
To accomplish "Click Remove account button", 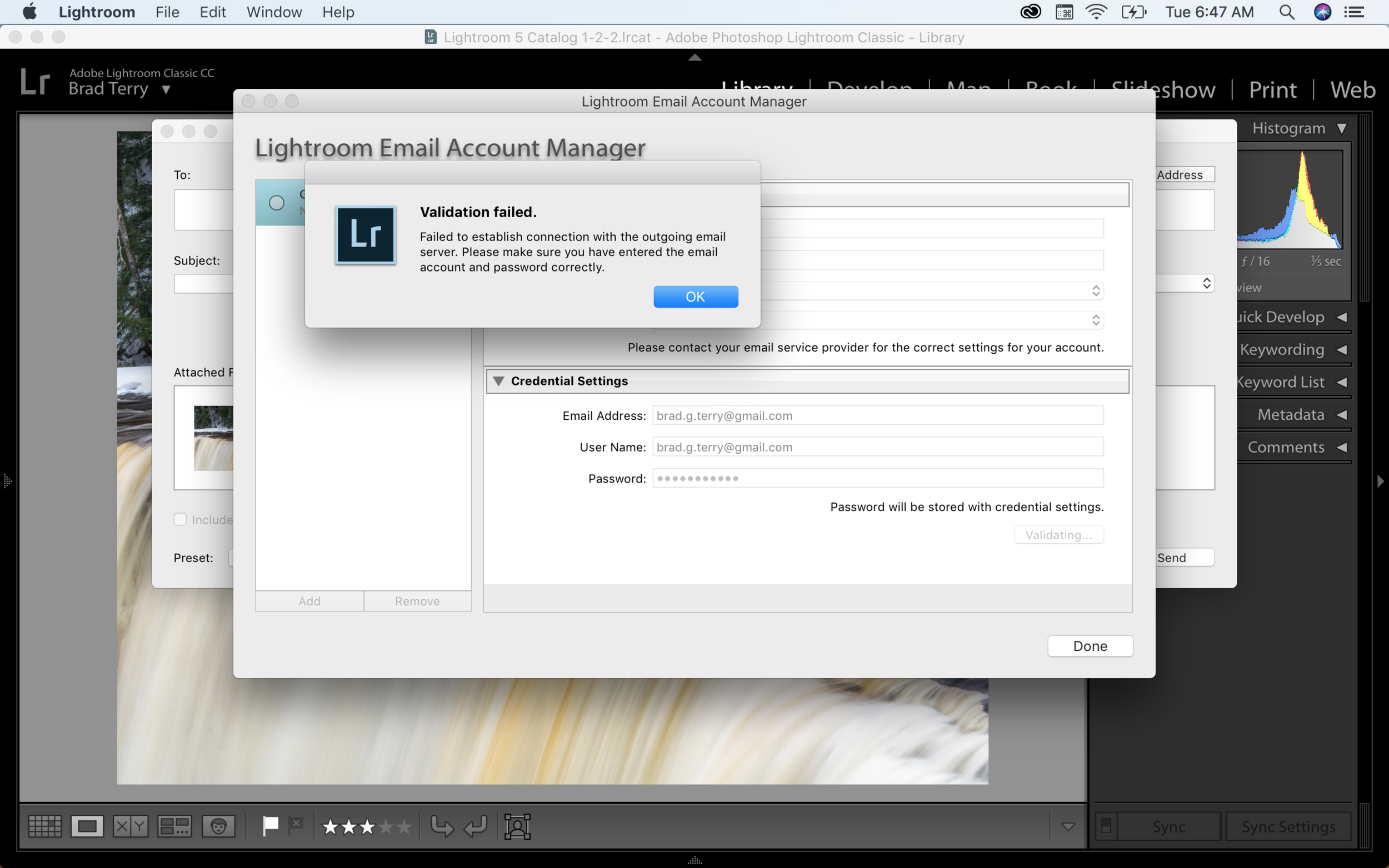I will pos(417,601).
